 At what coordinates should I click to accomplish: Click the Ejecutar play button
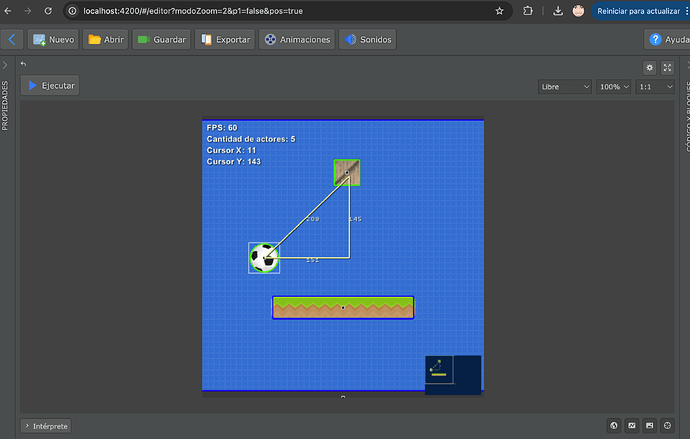pos(51,86)
